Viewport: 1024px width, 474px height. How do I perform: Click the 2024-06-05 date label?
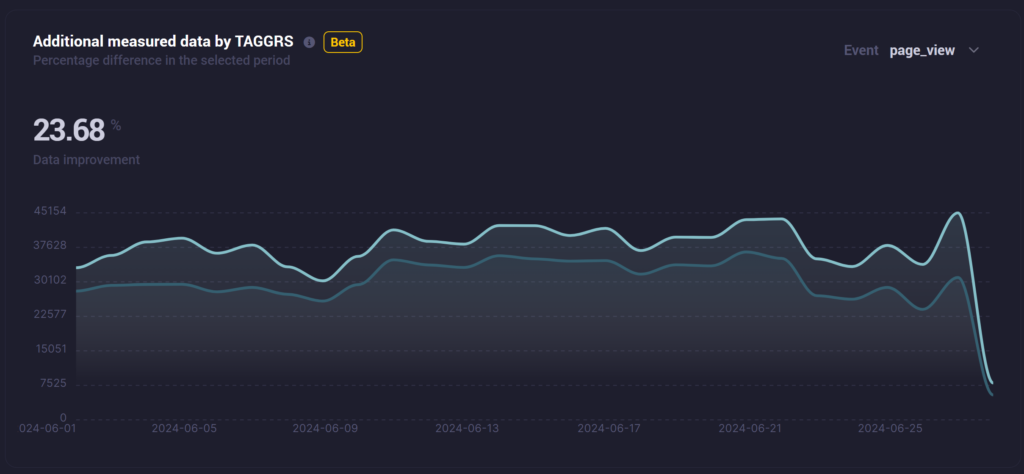coord(184,428)
